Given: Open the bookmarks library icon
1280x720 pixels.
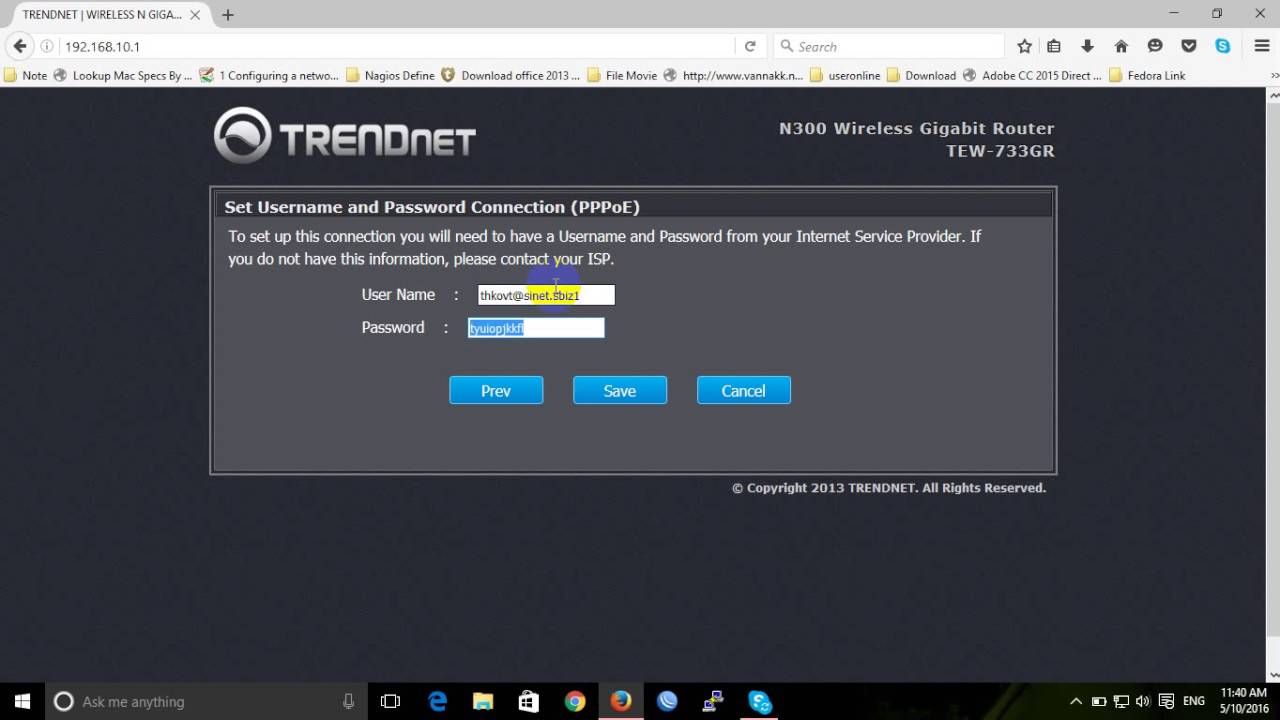Looking at the screenshot, I should pyautogui.click(x=1054, y=46).
